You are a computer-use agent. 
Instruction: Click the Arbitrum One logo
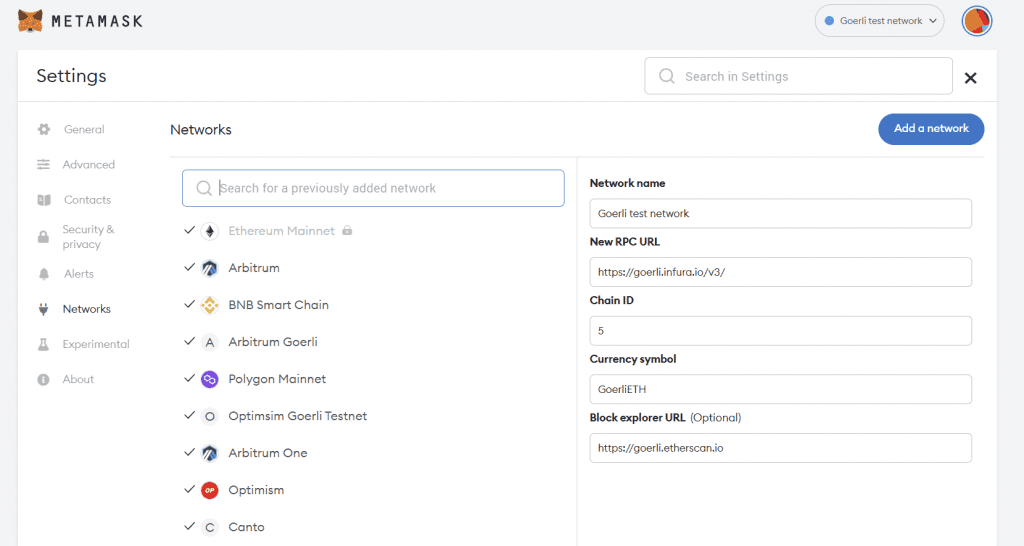[210, 453]
